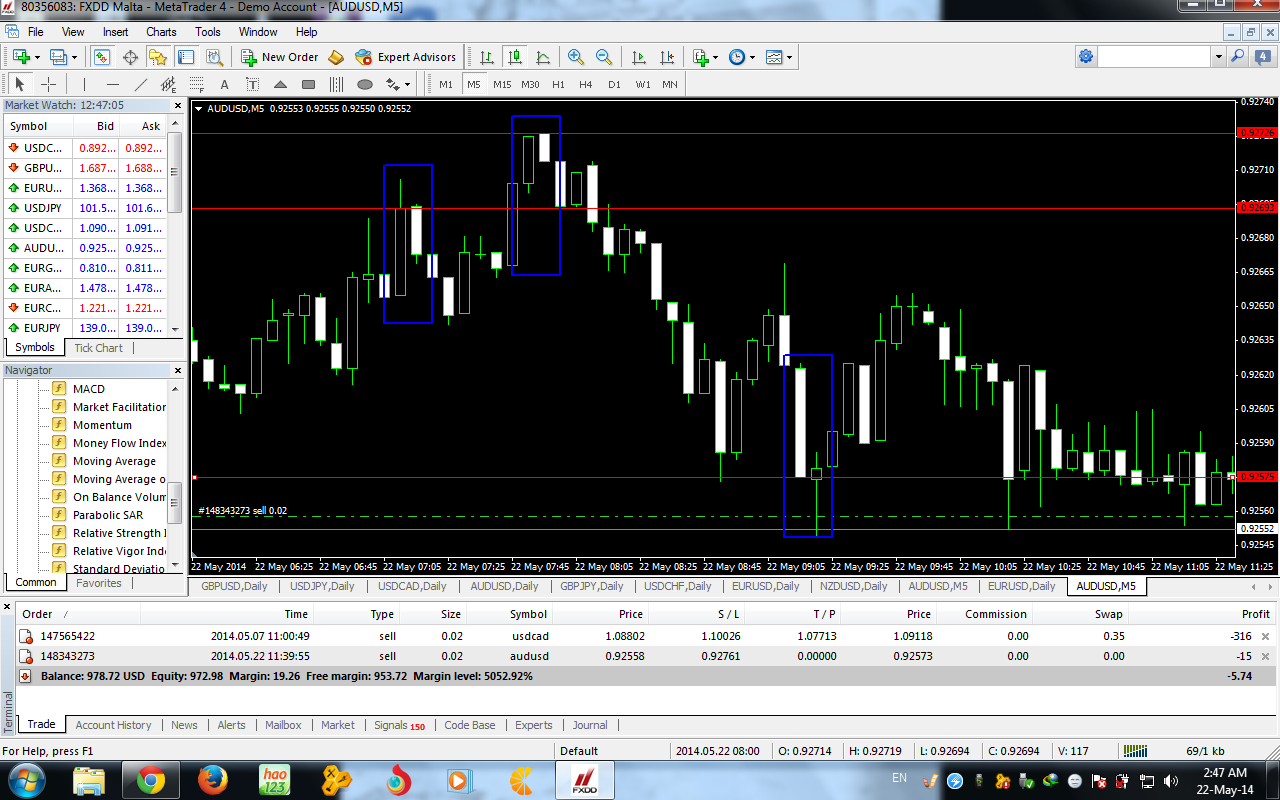This screenshot has width=1280, height=800.
Task: Click the New Order button
Action: click(280, 57)
